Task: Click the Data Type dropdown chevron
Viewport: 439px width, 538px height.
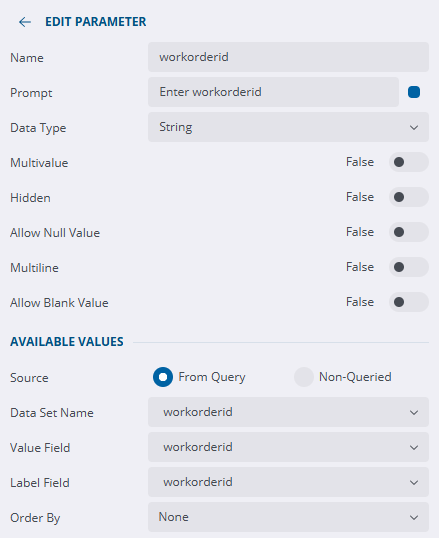Action: point(414,128)
